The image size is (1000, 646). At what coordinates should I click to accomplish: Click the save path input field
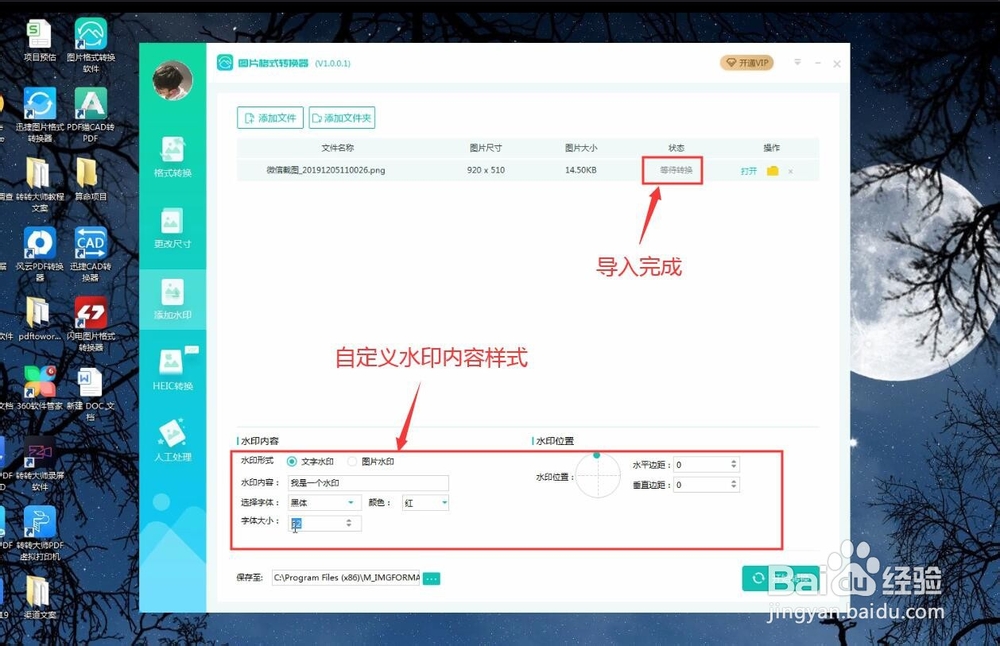[346, 578]
